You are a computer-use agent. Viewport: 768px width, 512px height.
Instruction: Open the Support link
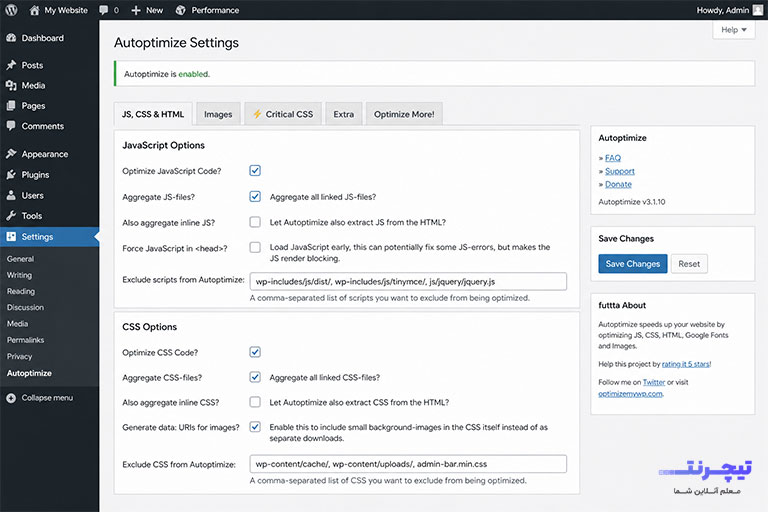(x=620, y=171)
